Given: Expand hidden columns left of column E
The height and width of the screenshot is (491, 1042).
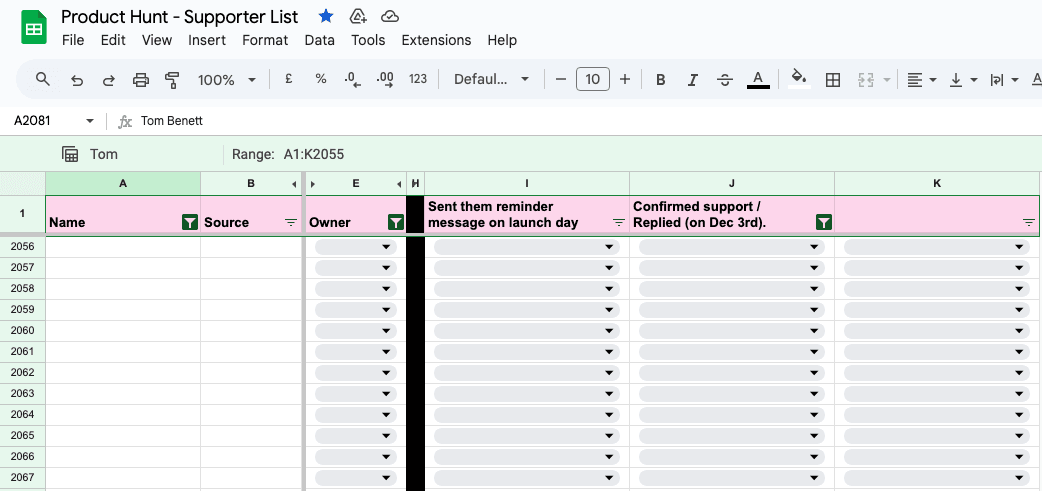Looking at the screenshot, I should pyautogui.click(x=313, y=184).
